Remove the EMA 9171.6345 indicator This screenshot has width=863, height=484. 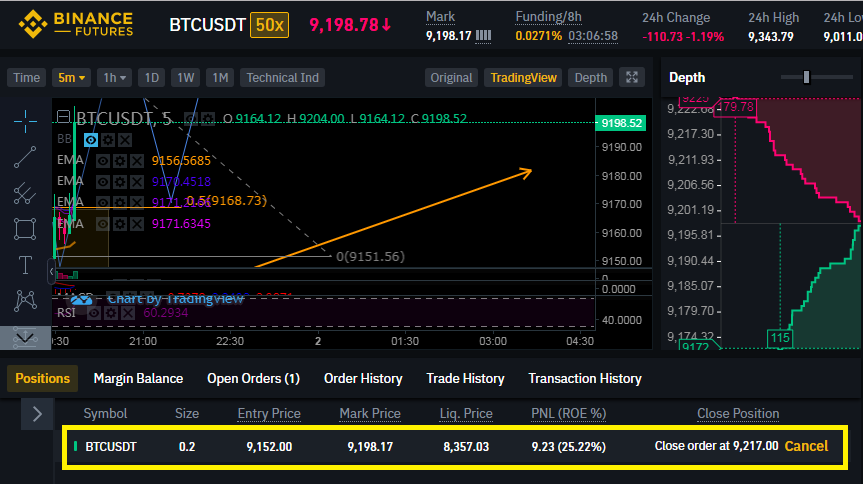point(136,224)
